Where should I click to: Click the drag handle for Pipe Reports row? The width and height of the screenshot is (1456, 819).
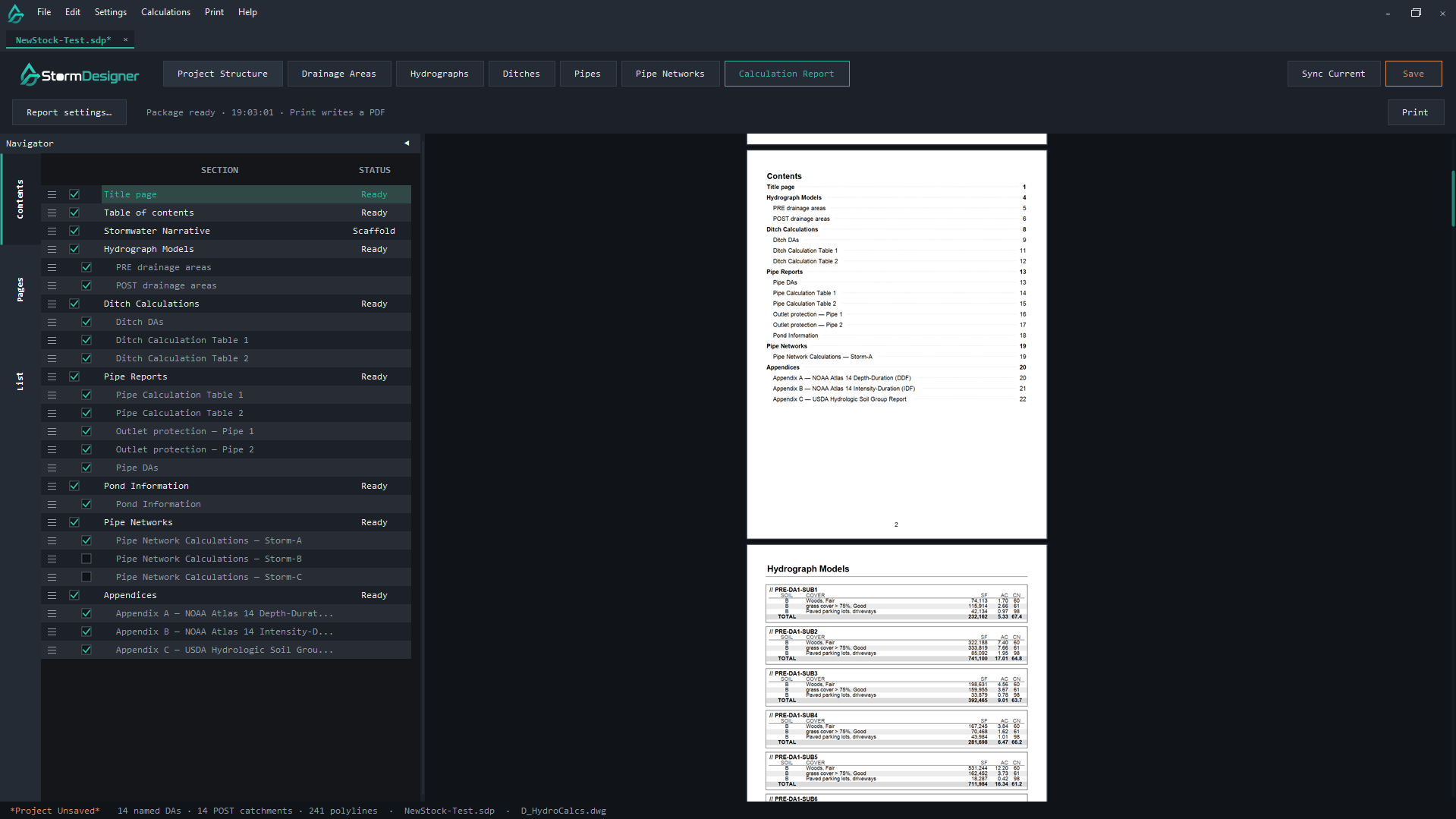52,376
